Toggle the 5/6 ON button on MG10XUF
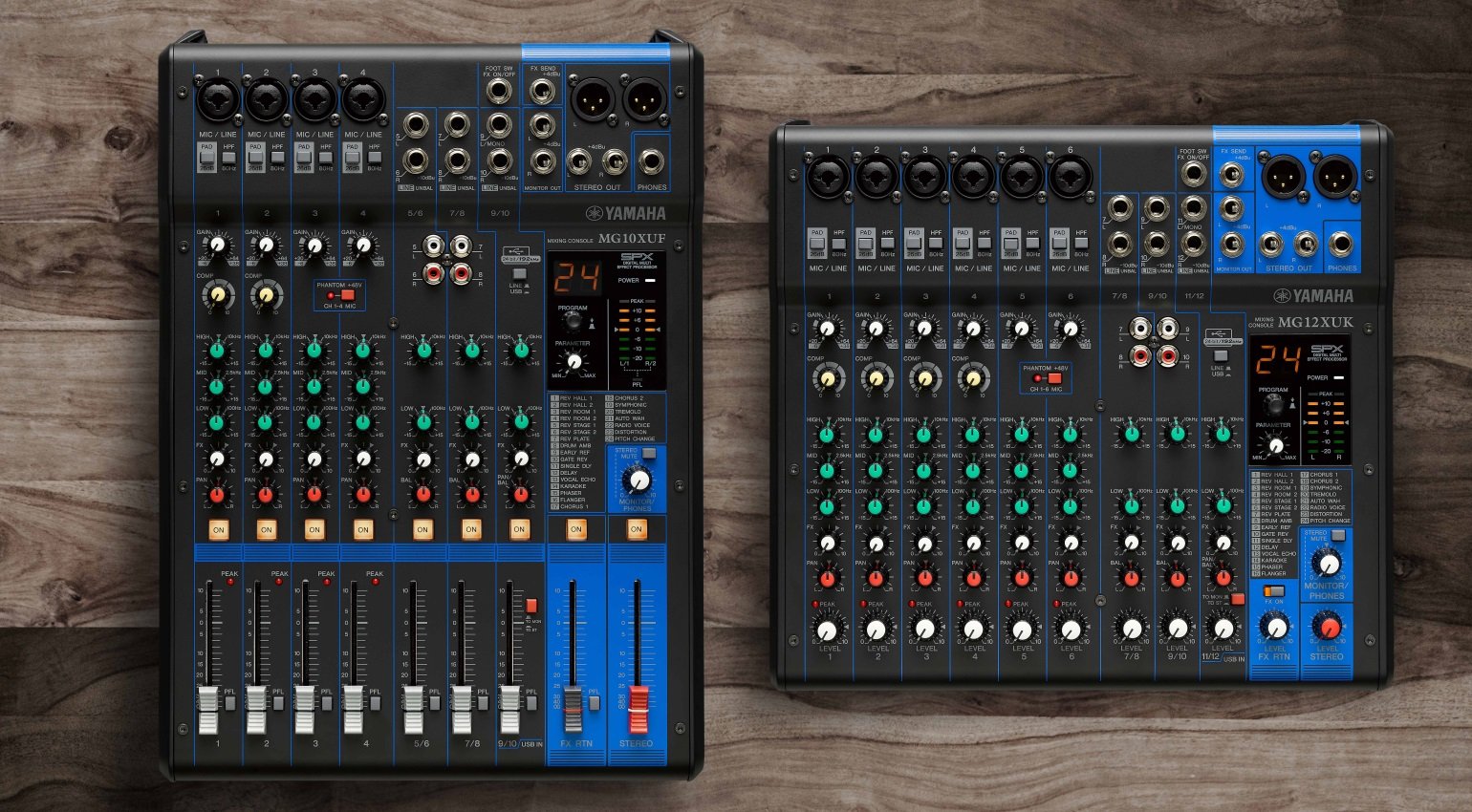1472x812 pixels. [422, 529]
